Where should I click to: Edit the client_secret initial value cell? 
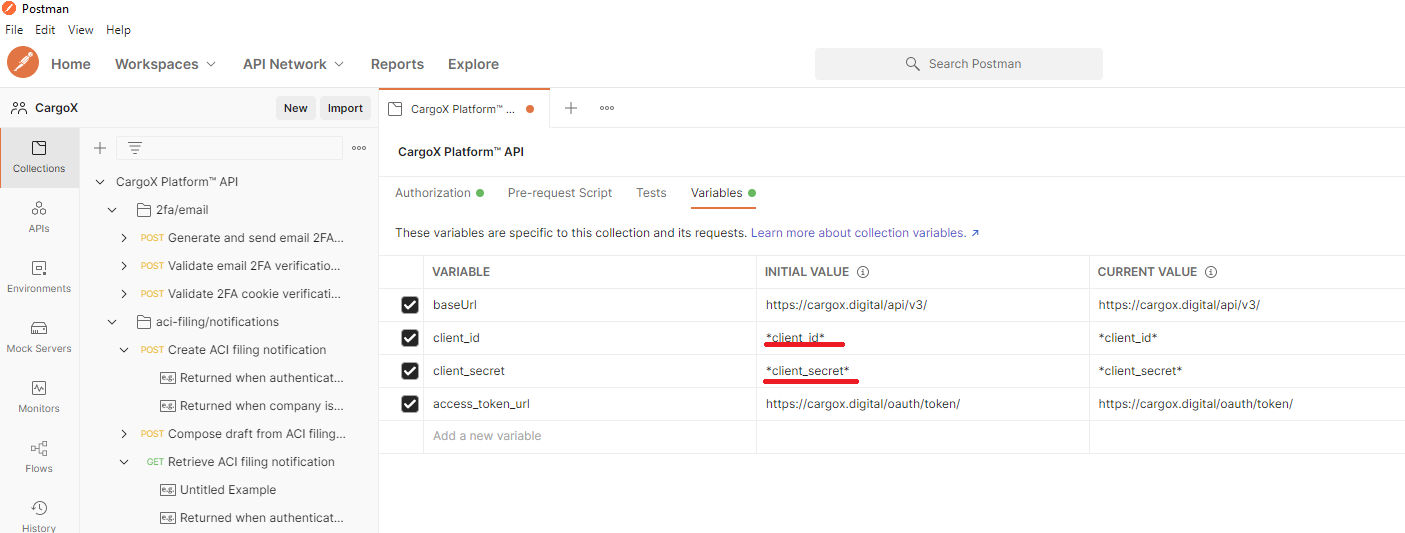(x=923, y=371)
